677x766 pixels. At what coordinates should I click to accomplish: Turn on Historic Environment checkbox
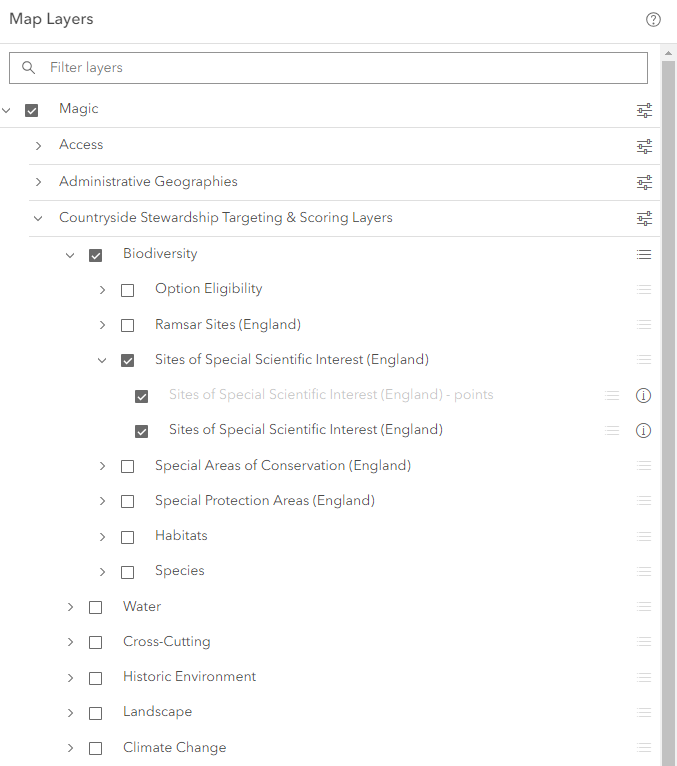(x=96, y=678)
